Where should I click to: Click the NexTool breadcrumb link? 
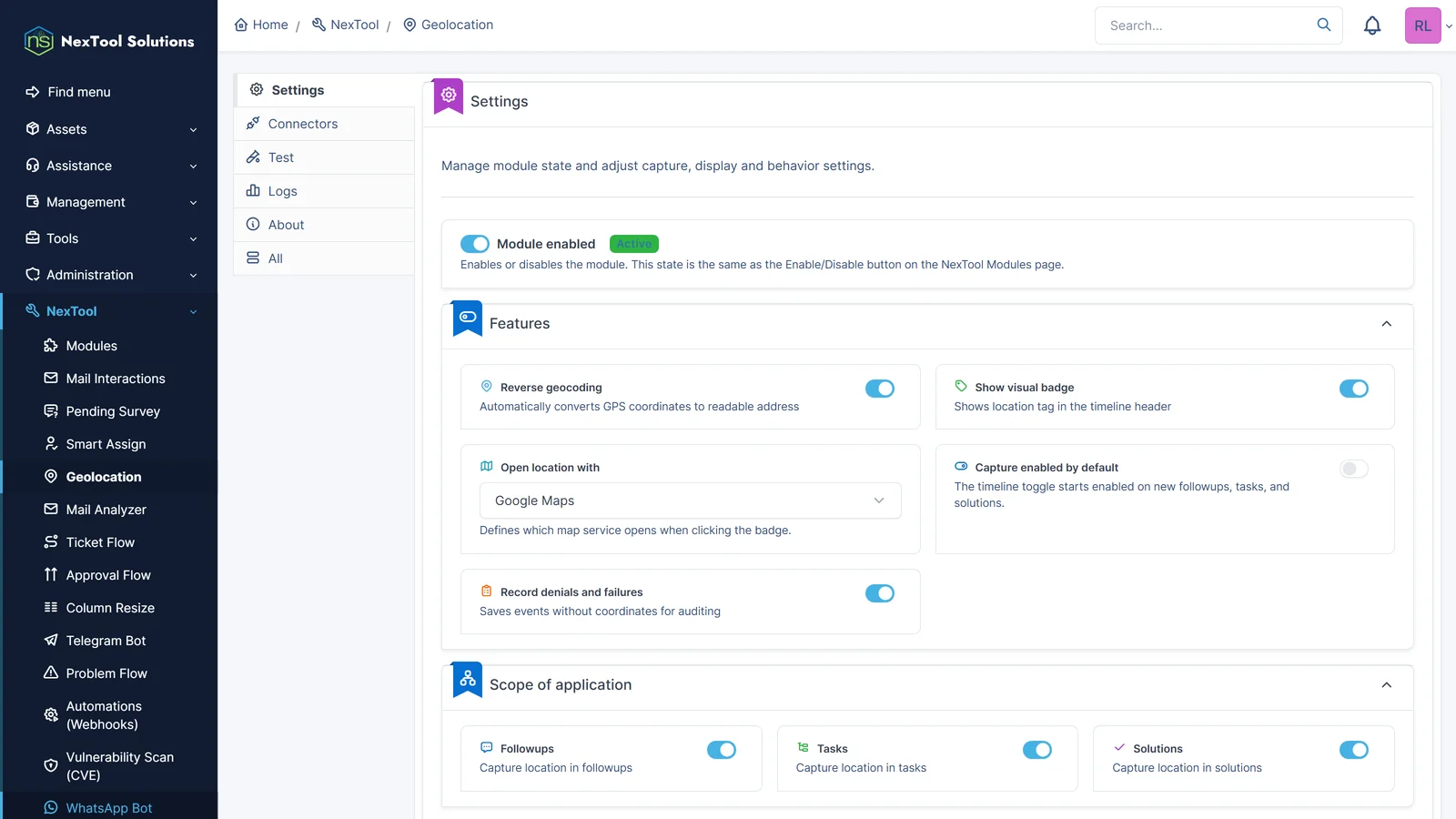[x=345, y=25]
